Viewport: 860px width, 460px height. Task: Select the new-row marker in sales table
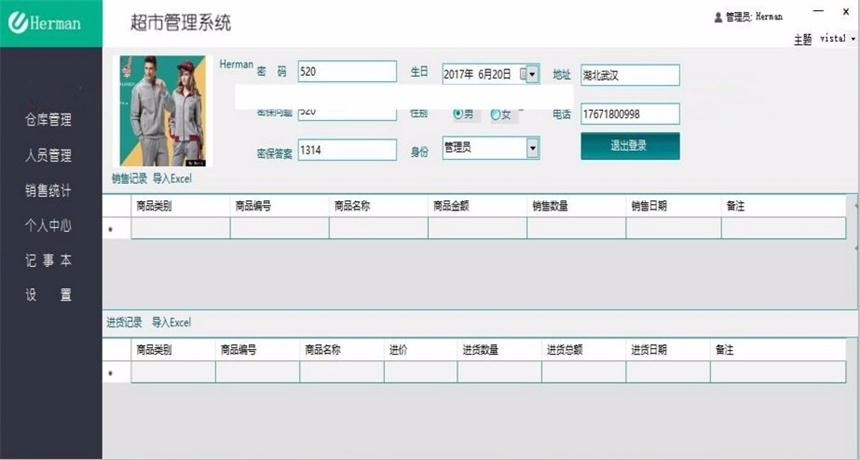coord(117,228)
